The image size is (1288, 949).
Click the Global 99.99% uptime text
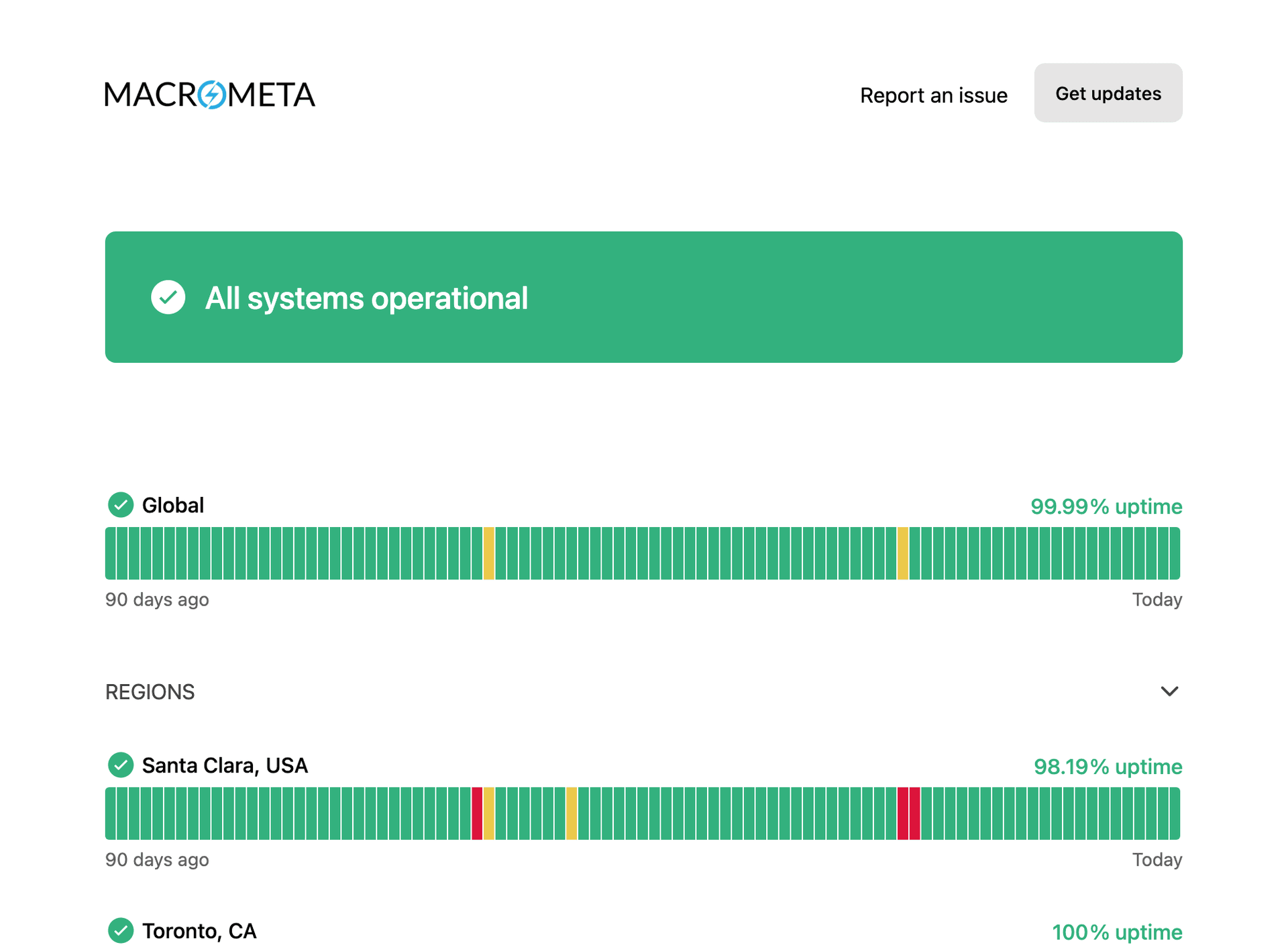pos(1106,506)
